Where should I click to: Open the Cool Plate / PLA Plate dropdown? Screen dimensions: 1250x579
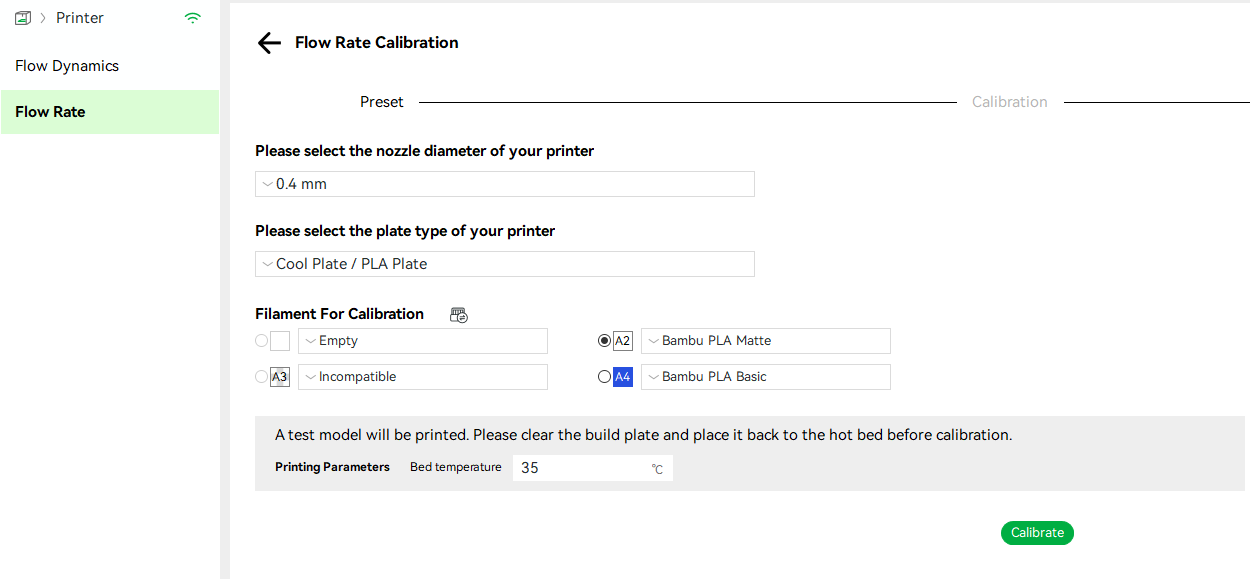pyautogui.click(x=505, y=264)
